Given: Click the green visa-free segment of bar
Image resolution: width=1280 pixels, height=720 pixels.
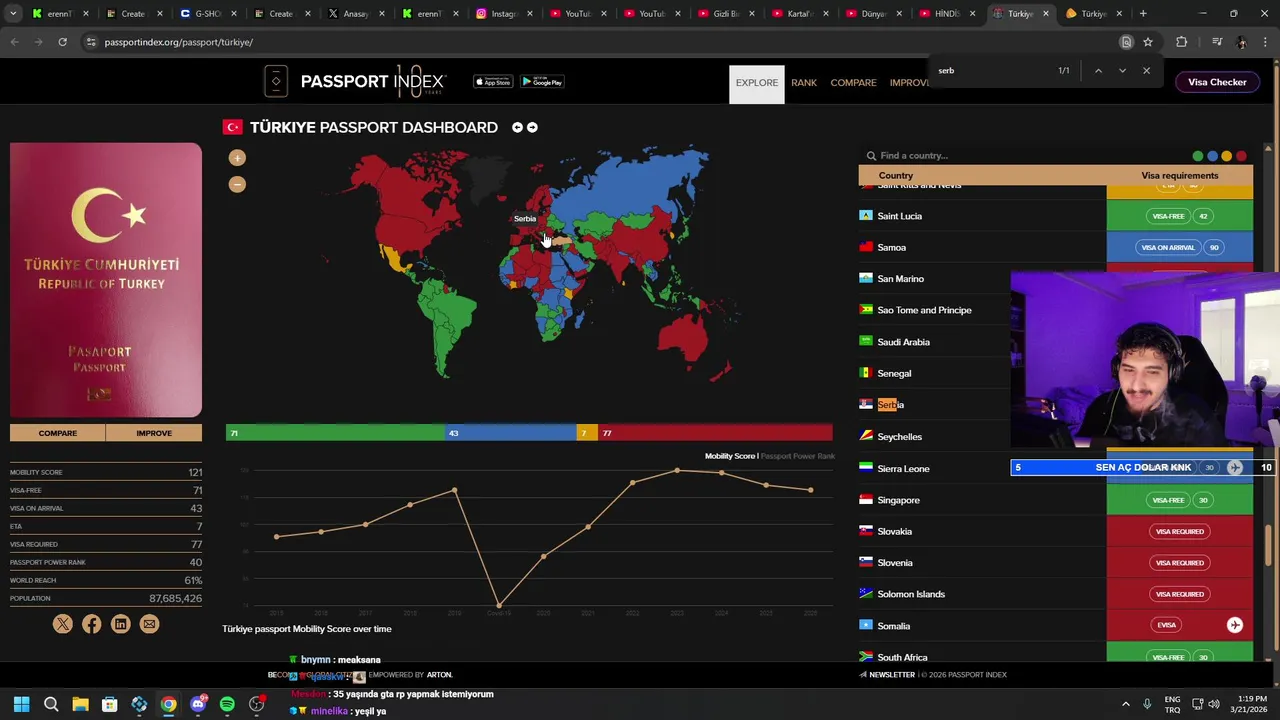Looking at the screenshot, I should pos(335,433).
